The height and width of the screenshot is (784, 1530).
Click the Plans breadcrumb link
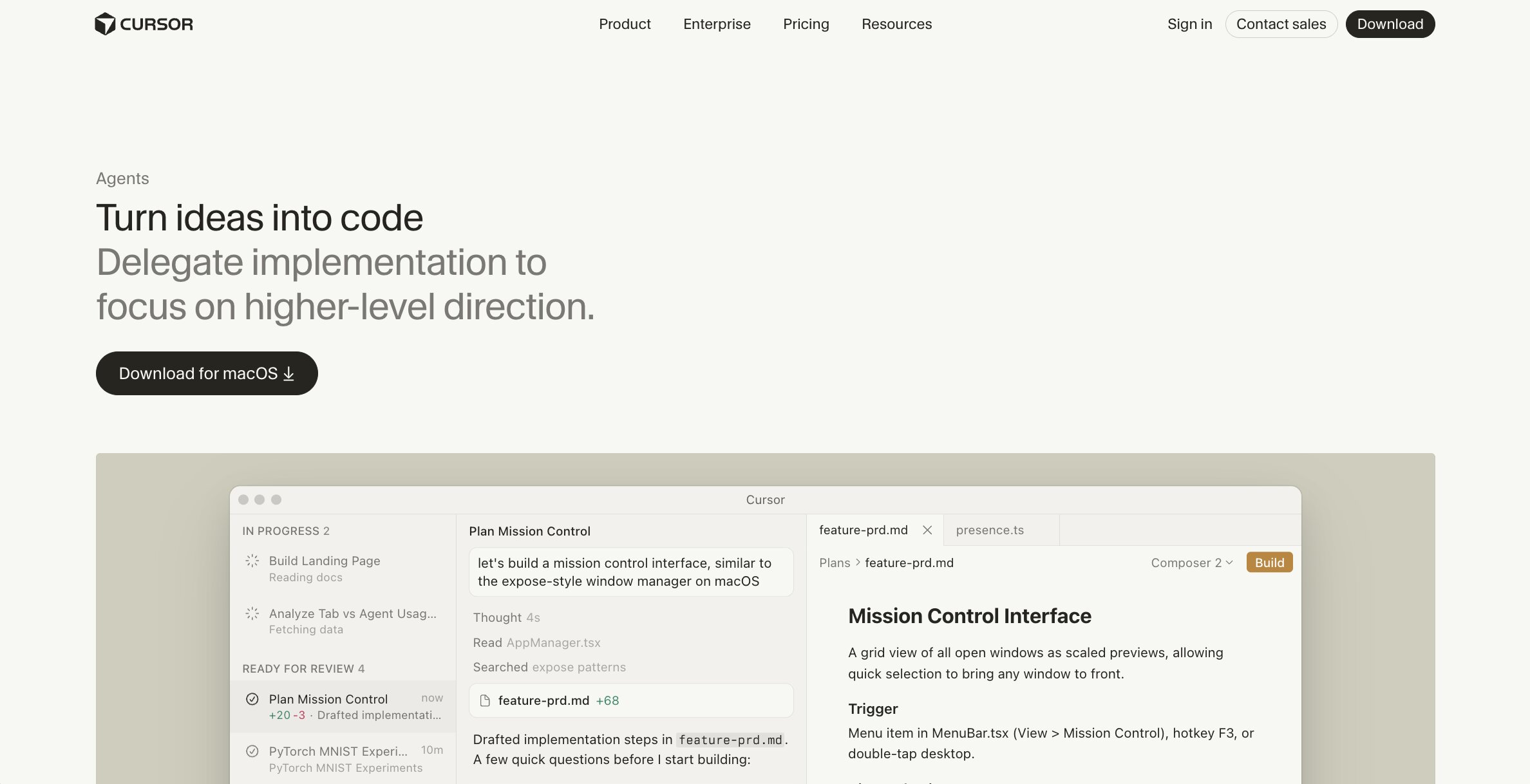(835, 563)
